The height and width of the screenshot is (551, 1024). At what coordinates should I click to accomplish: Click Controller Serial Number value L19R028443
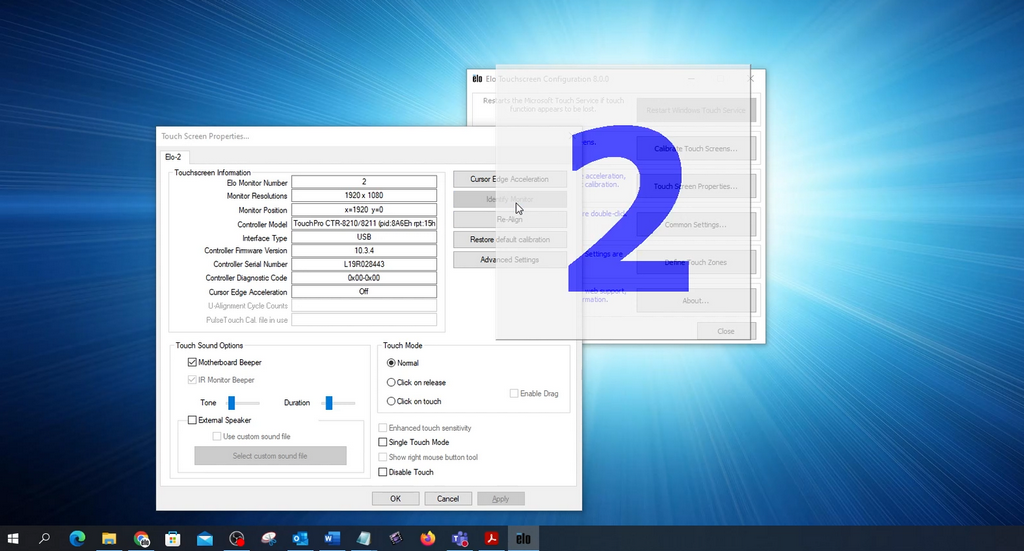pyautogui.click(x=364, y=264)
